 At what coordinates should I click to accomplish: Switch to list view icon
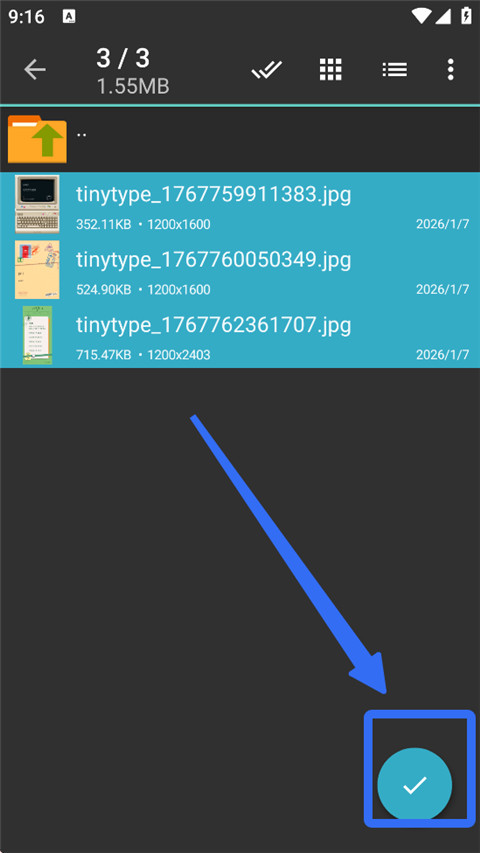click(395, 69)
